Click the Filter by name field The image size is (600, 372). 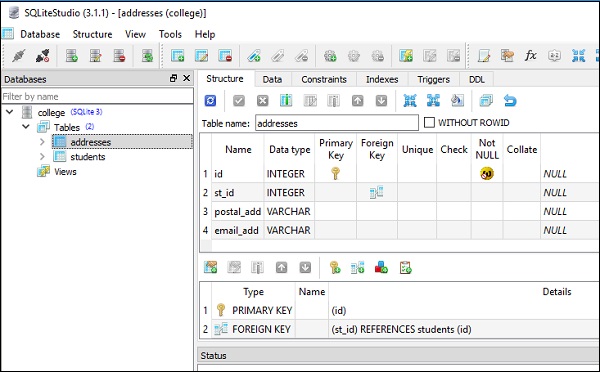97,96
